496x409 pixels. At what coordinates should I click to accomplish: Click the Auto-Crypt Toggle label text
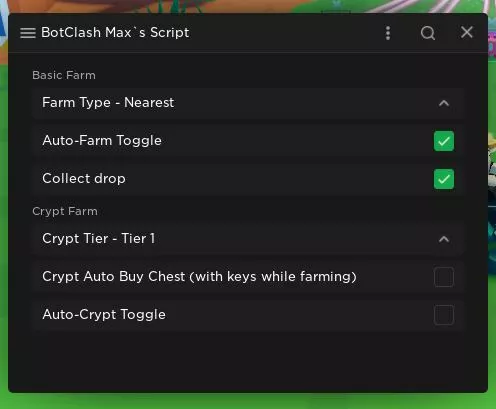[x=104, y=315]
